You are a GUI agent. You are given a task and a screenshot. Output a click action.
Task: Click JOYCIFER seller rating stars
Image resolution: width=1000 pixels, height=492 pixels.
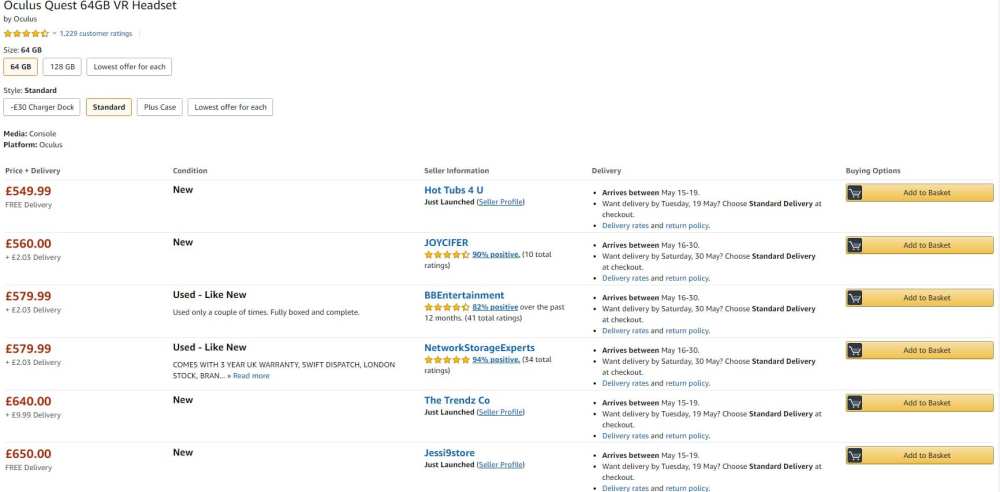pyautogui.click(x=447, y=255)
